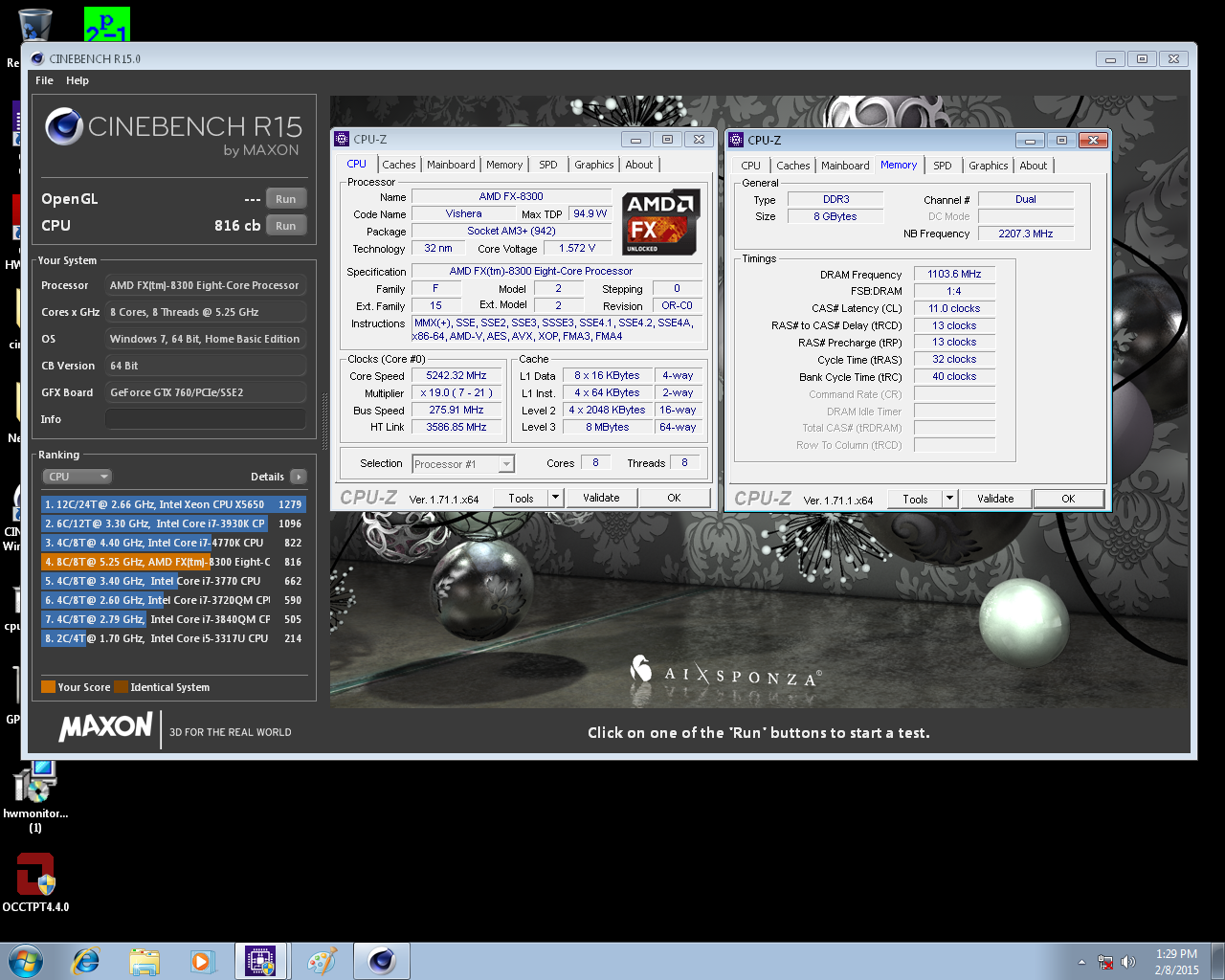1225x980 pixels.
Task: Click Validate in left CPU-Z window
Action: pos(601,498)
